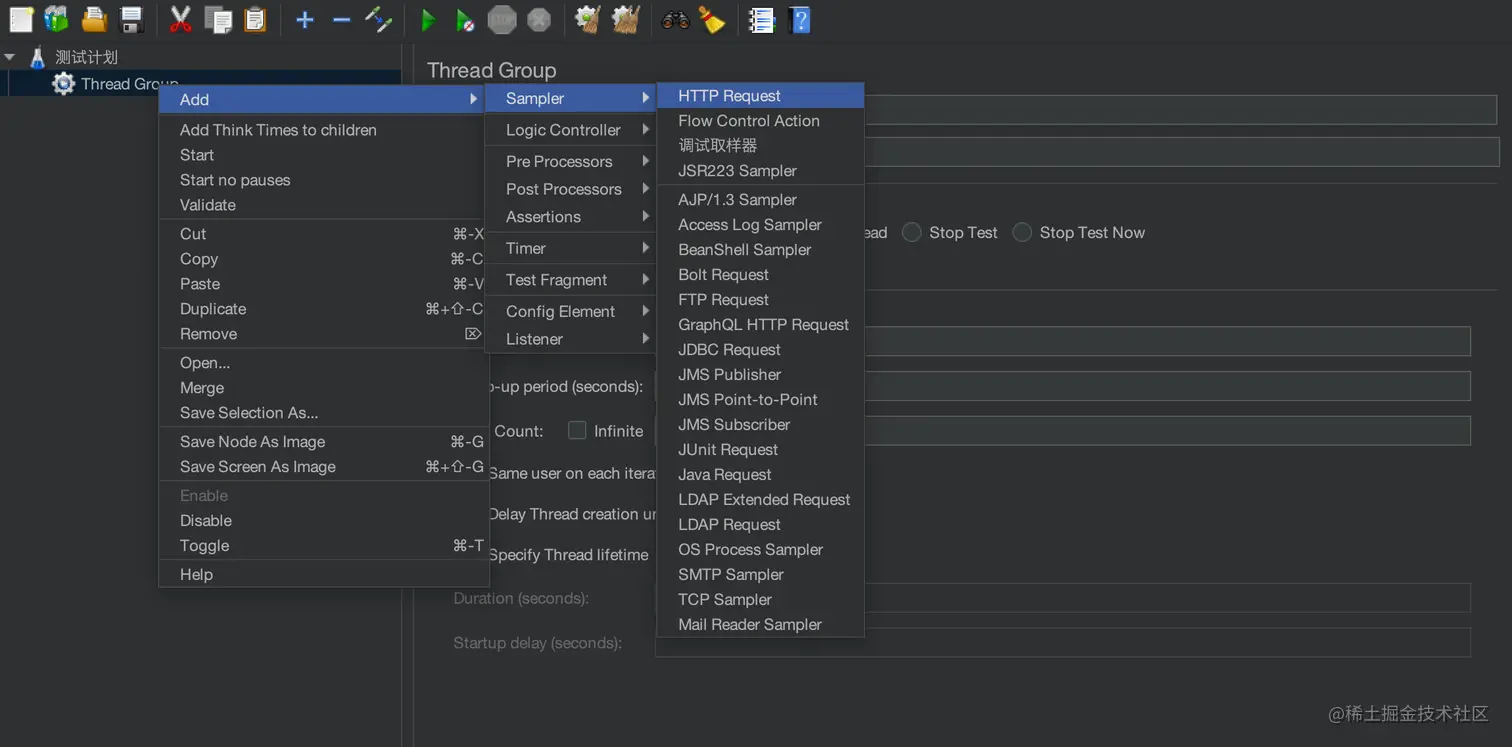Click the Clear All results toolbar icon
Image resolution: width=1512 pixels, height=747 pixels.
pos(625,19)
